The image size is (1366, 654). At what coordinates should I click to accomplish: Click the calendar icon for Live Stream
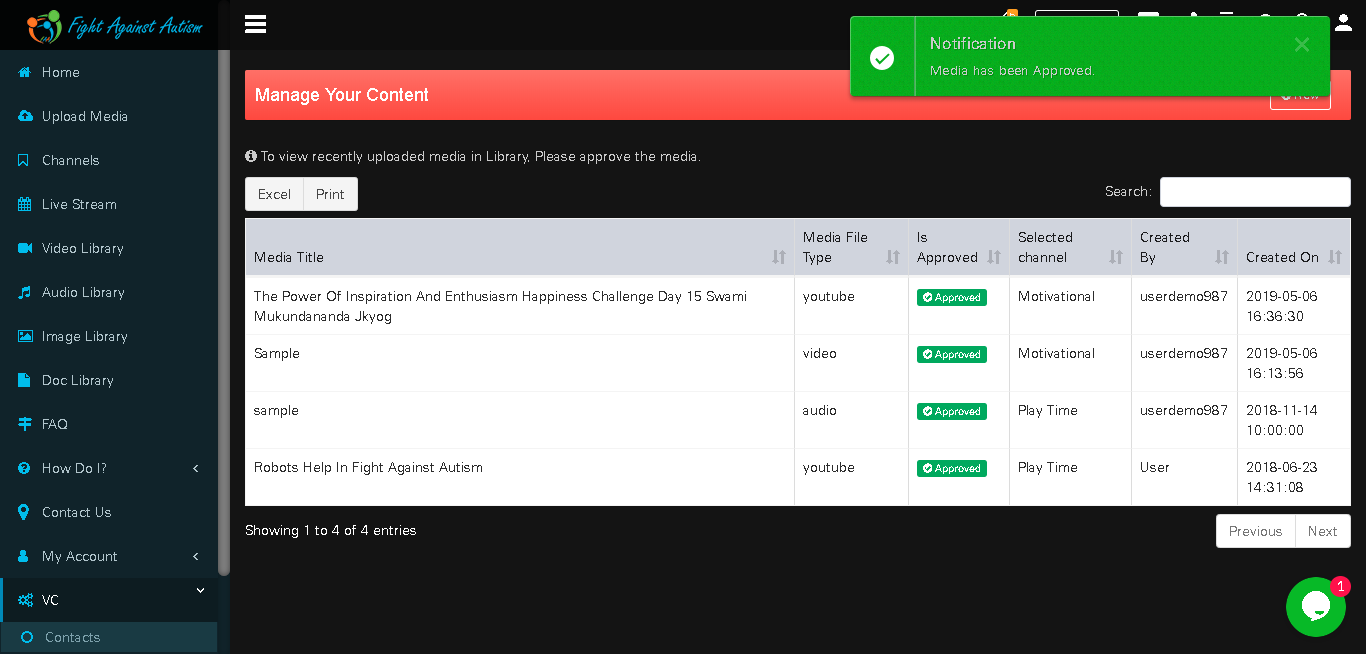pos(25,204)
